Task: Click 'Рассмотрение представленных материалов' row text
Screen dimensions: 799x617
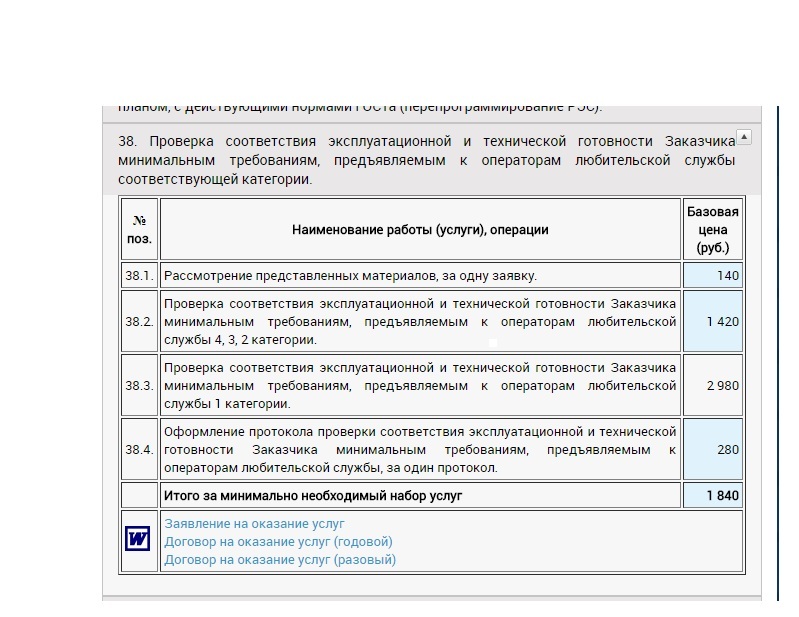Action: pyautogui.click(x=350, y=276)
